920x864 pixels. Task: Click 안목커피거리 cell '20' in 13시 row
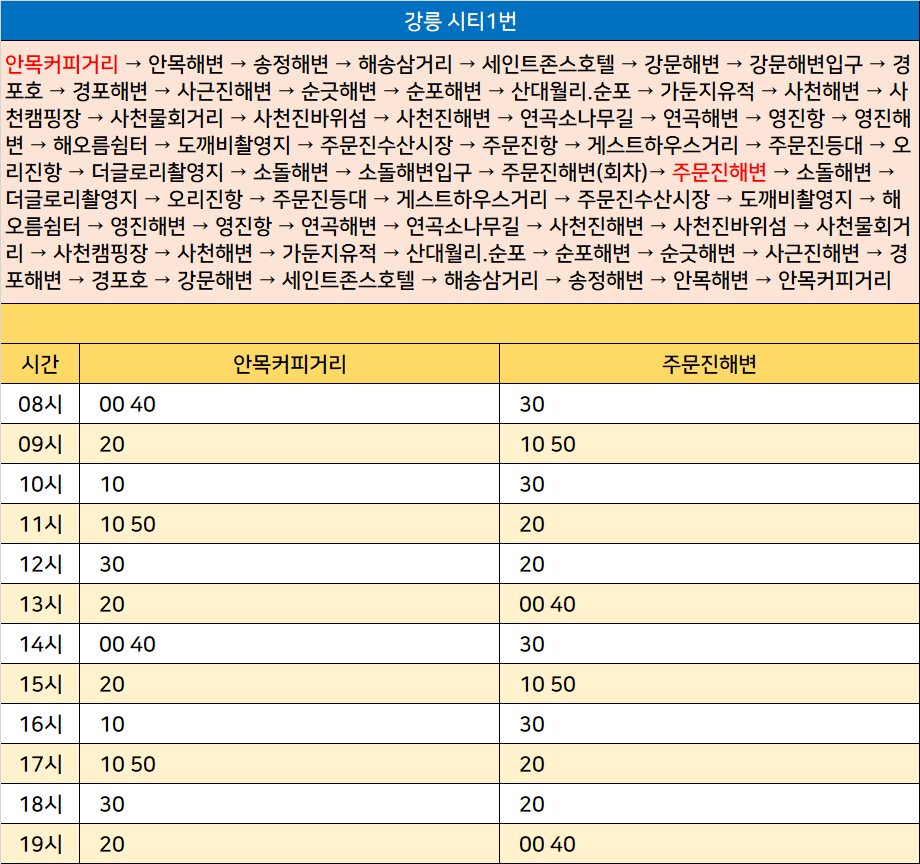[289, 604]
